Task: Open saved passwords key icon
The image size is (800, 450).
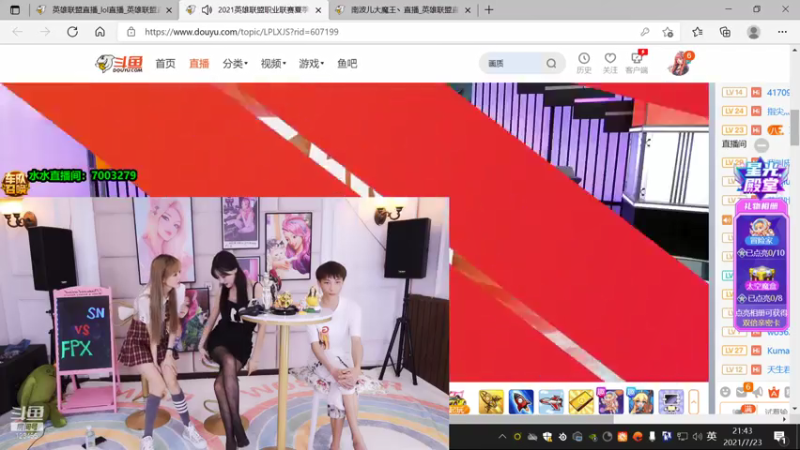Action: [645, 32]
